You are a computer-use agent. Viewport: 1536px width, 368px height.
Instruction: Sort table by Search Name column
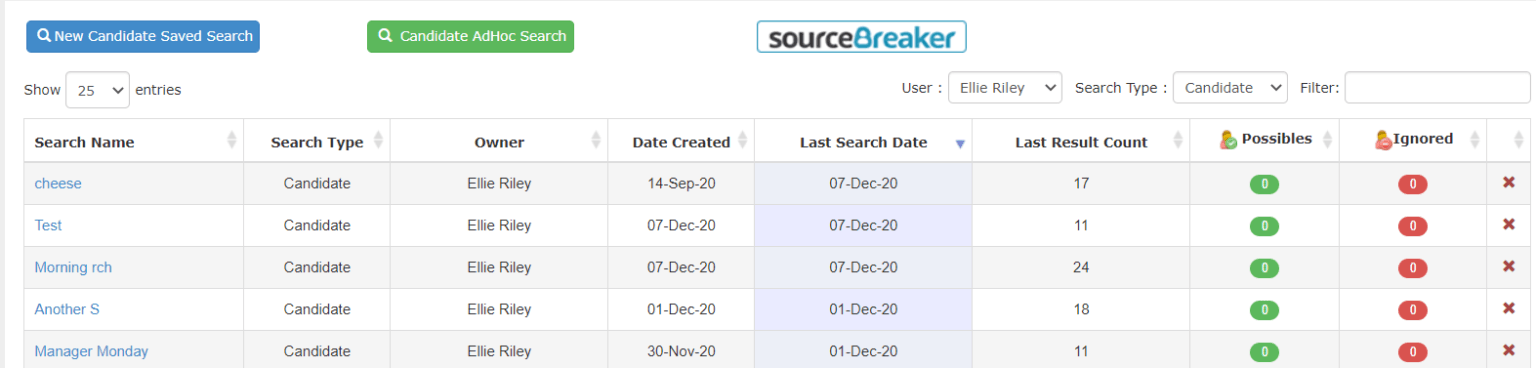[x=134, y=141]
